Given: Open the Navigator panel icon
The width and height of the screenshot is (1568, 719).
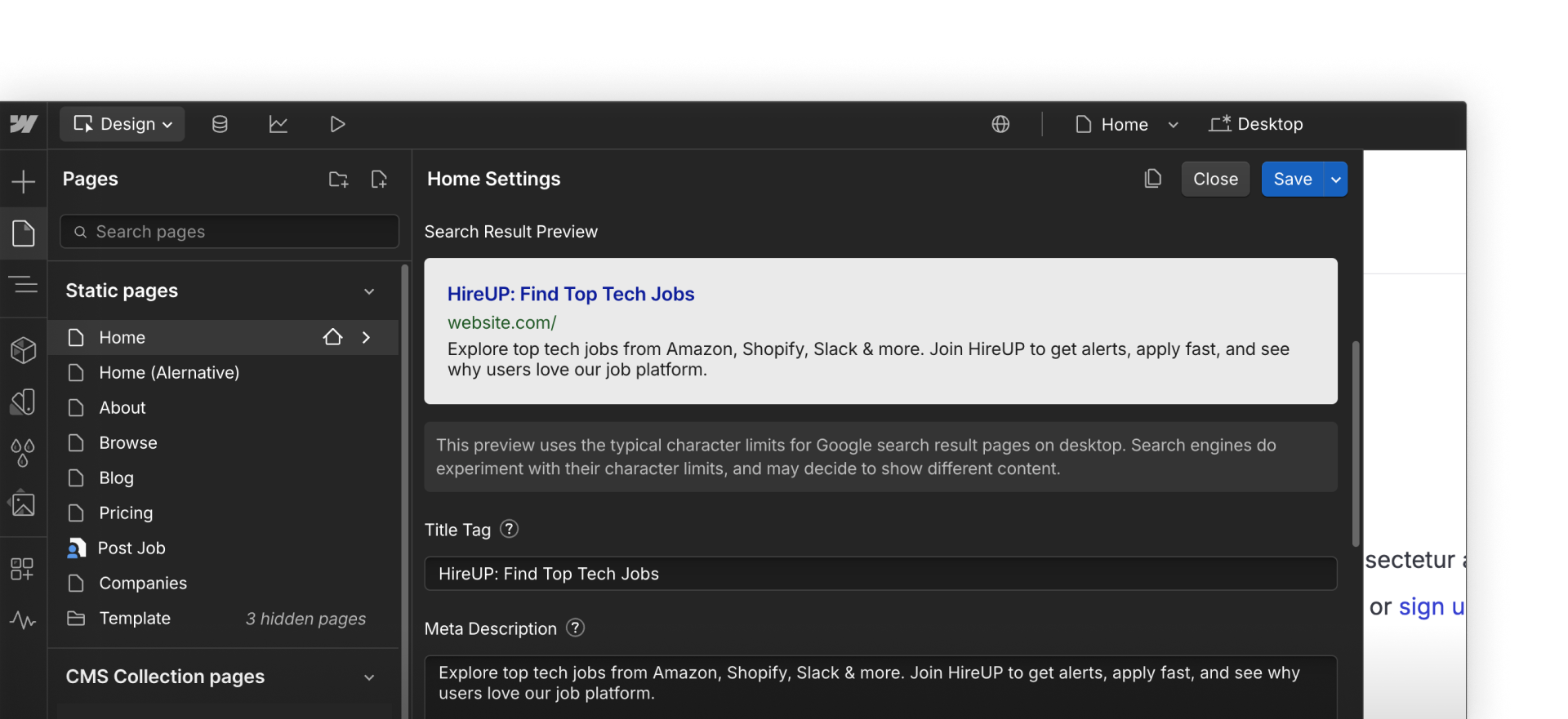Looking at the screenshot, I should tap(24, 285).
